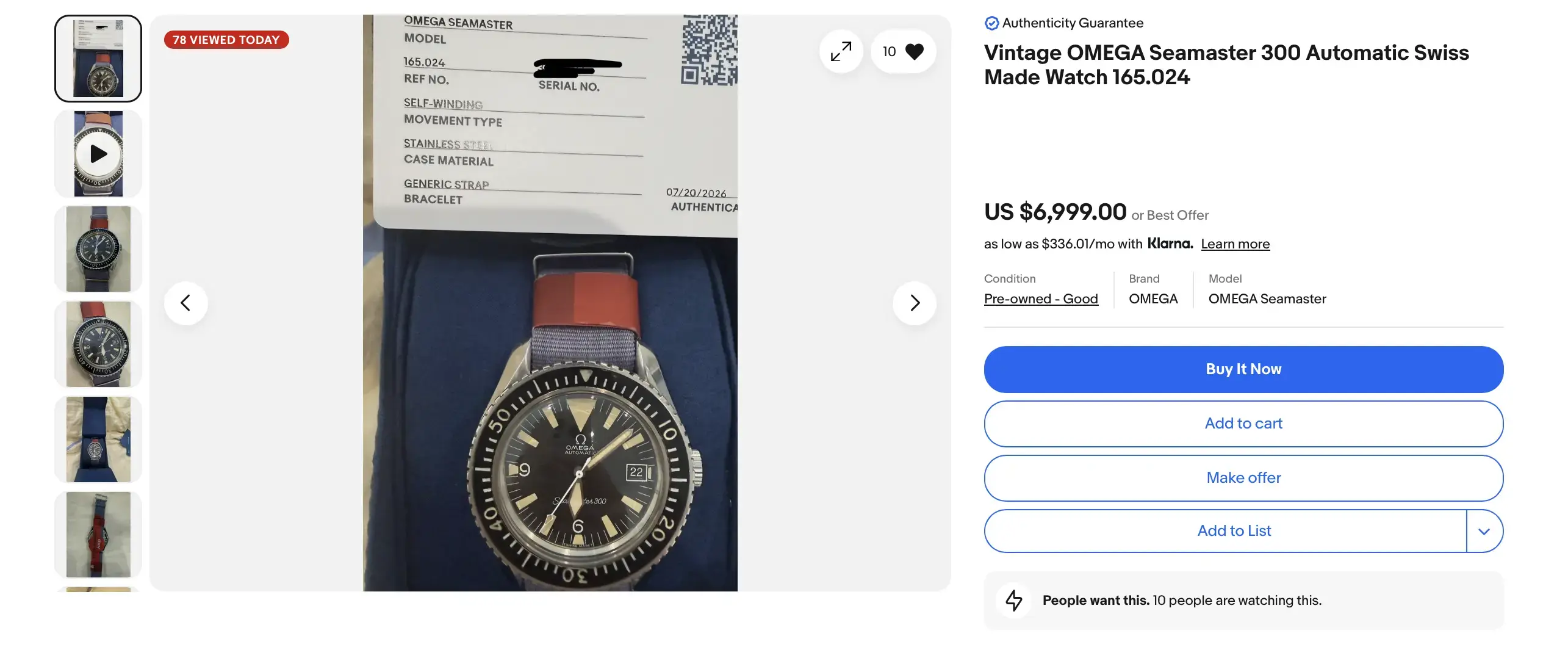Select the third thumbnail of the watch face
Viewport: 1568px width, 647px height.
(x=98, y=249)
